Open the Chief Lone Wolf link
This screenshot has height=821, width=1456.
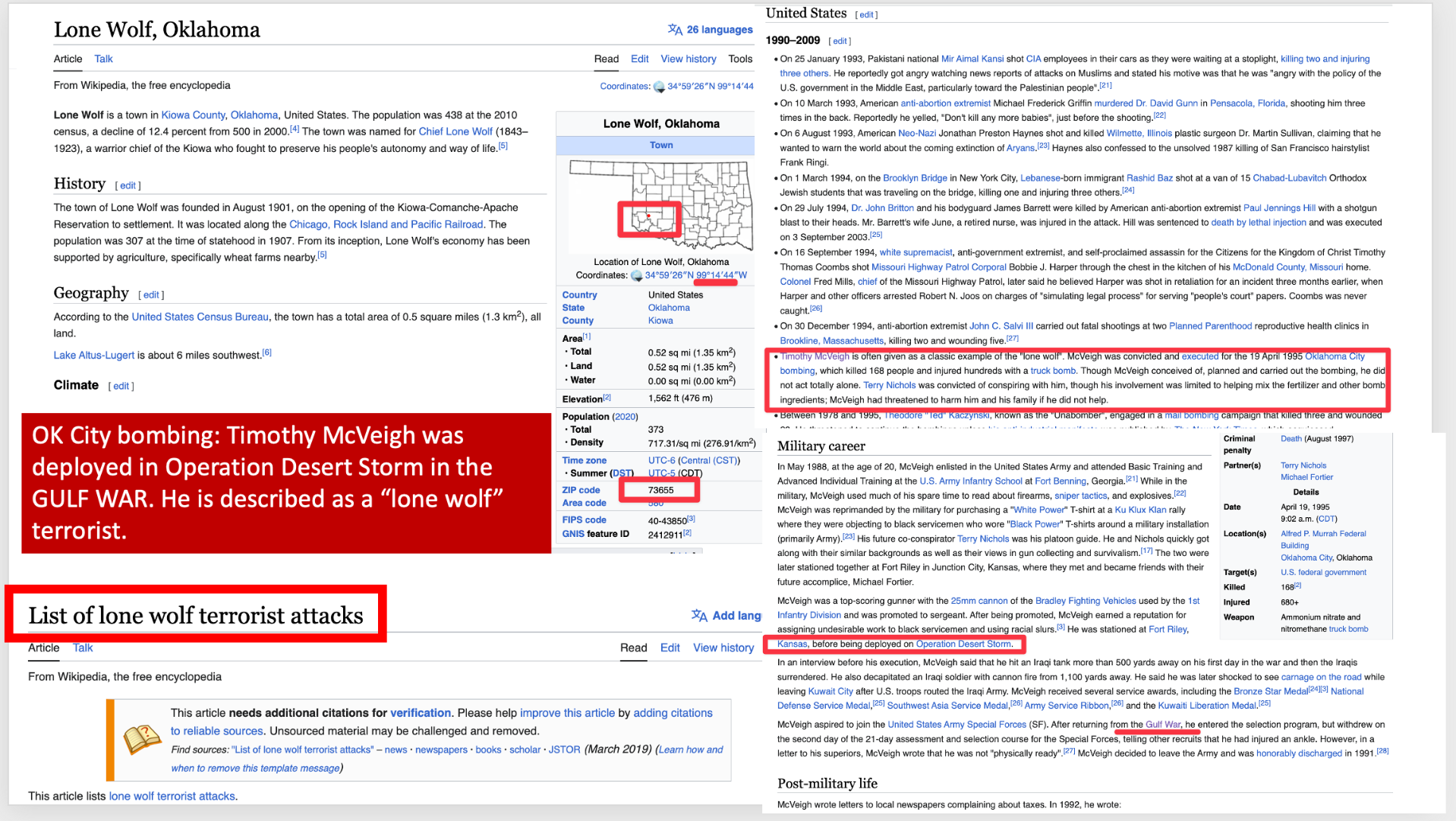tap(455, 132)
